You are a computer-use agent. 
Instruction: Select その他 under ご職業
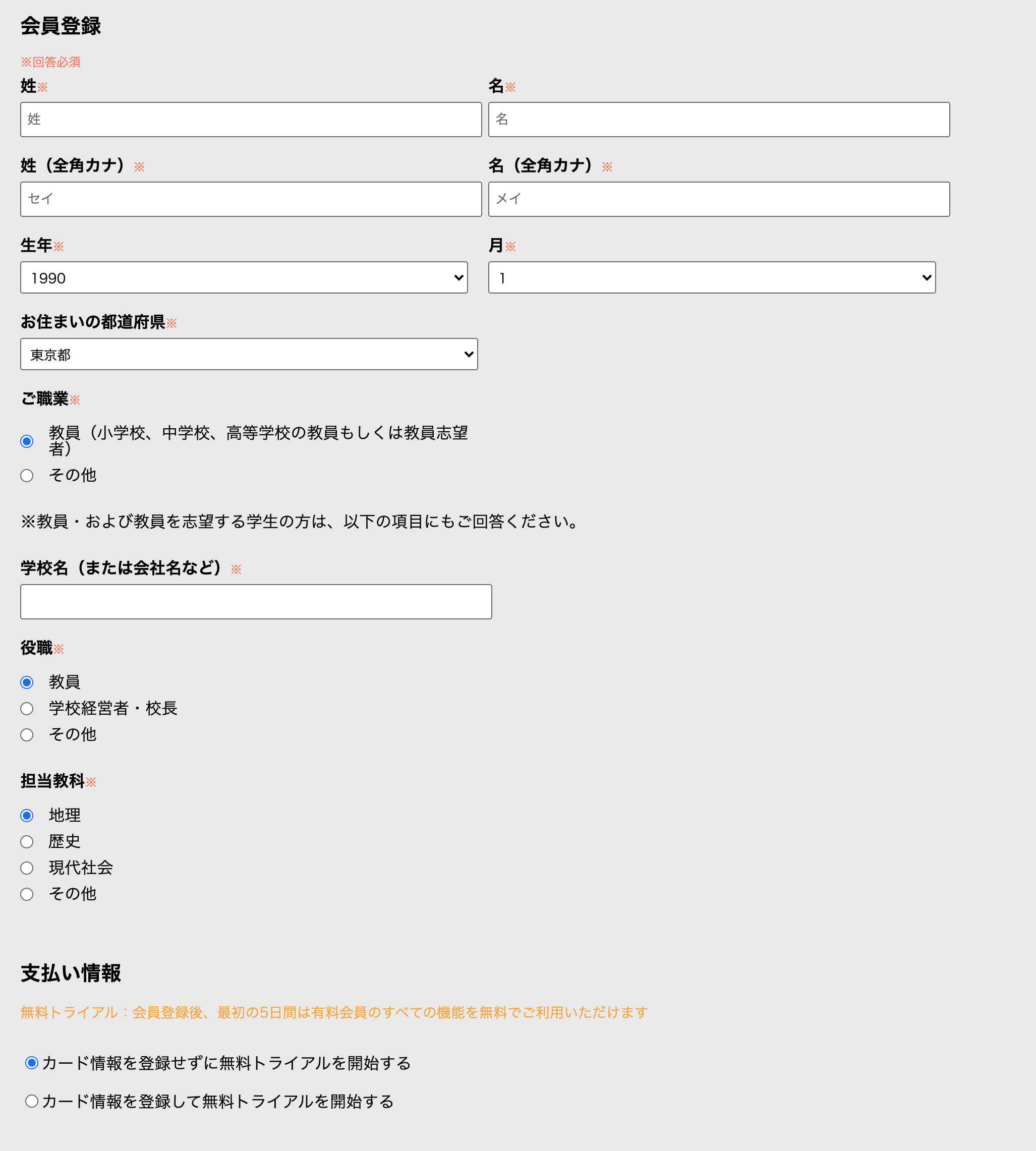pyautogui.click(x=27, y=475)
